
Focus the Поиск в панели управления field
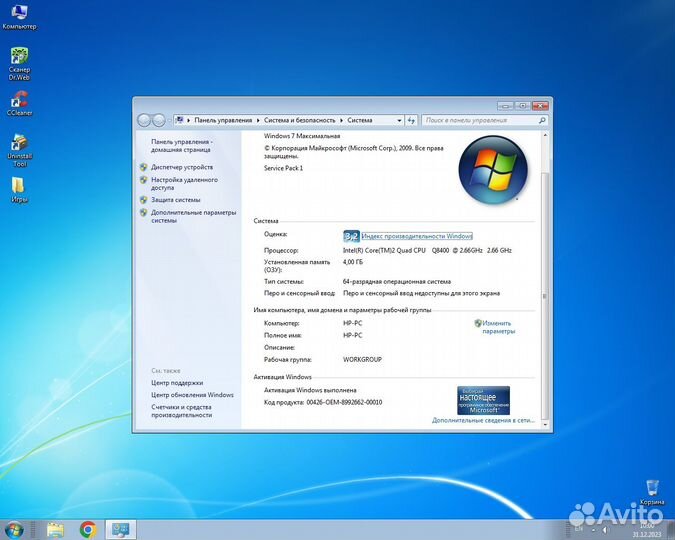(x=480, y=120)
